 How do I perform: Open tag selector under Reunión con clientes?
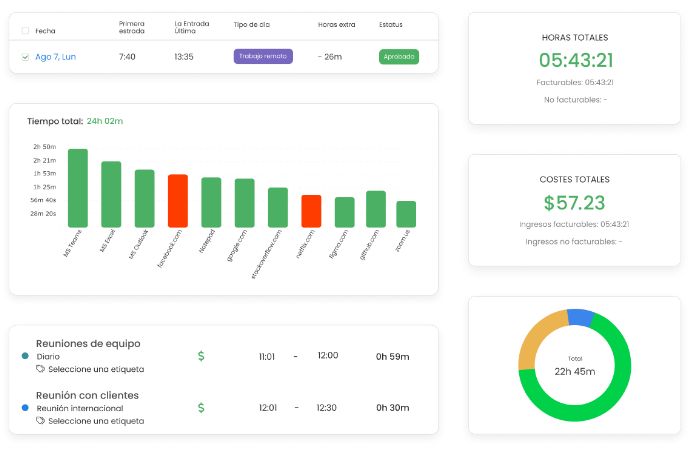pyautogui.click(x=96, y=421)
